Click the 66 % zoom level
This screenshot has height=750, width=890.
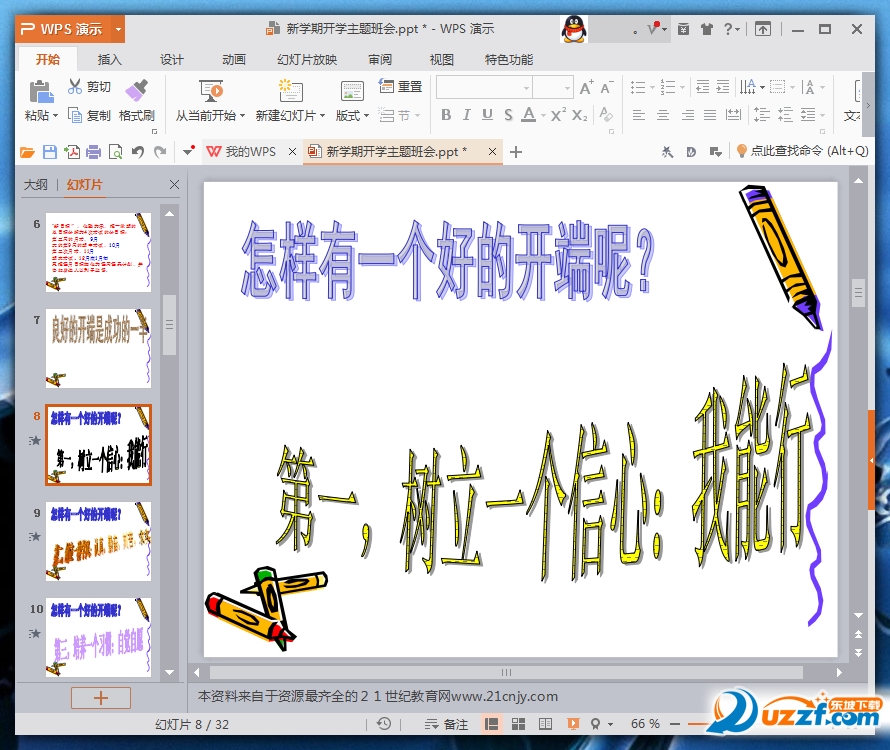[x=645, y=724]
